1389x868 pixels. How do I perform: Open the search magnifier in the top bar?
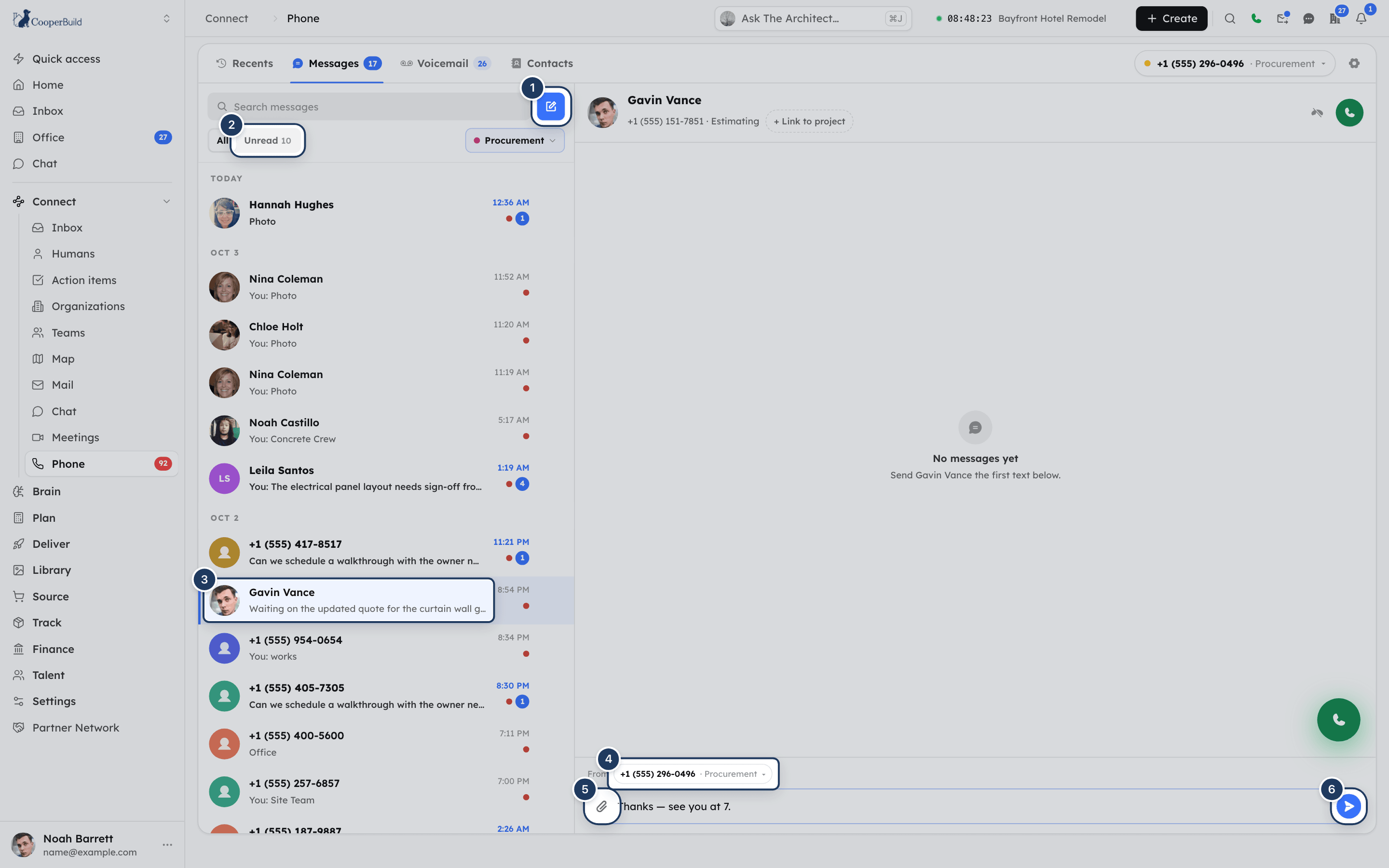[1229, 18]
